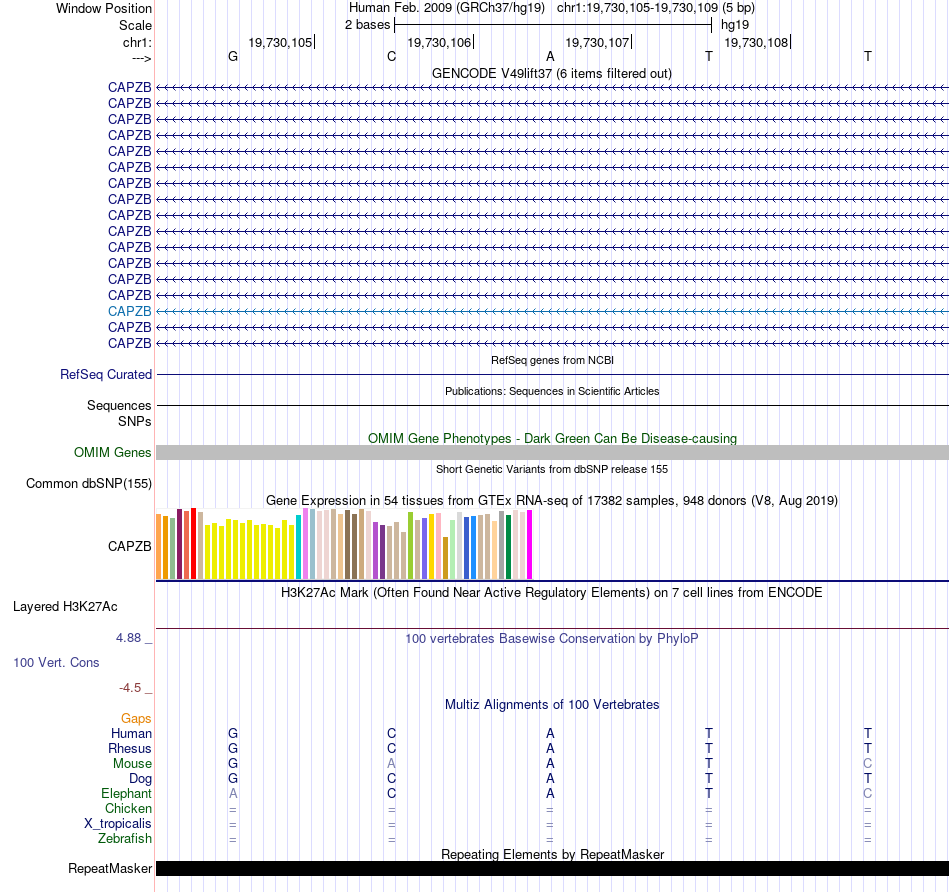Click the 19,730,106 position tick label
This screenshot has height=892, width=950.
pyautogui.click(x=439, y=42)
